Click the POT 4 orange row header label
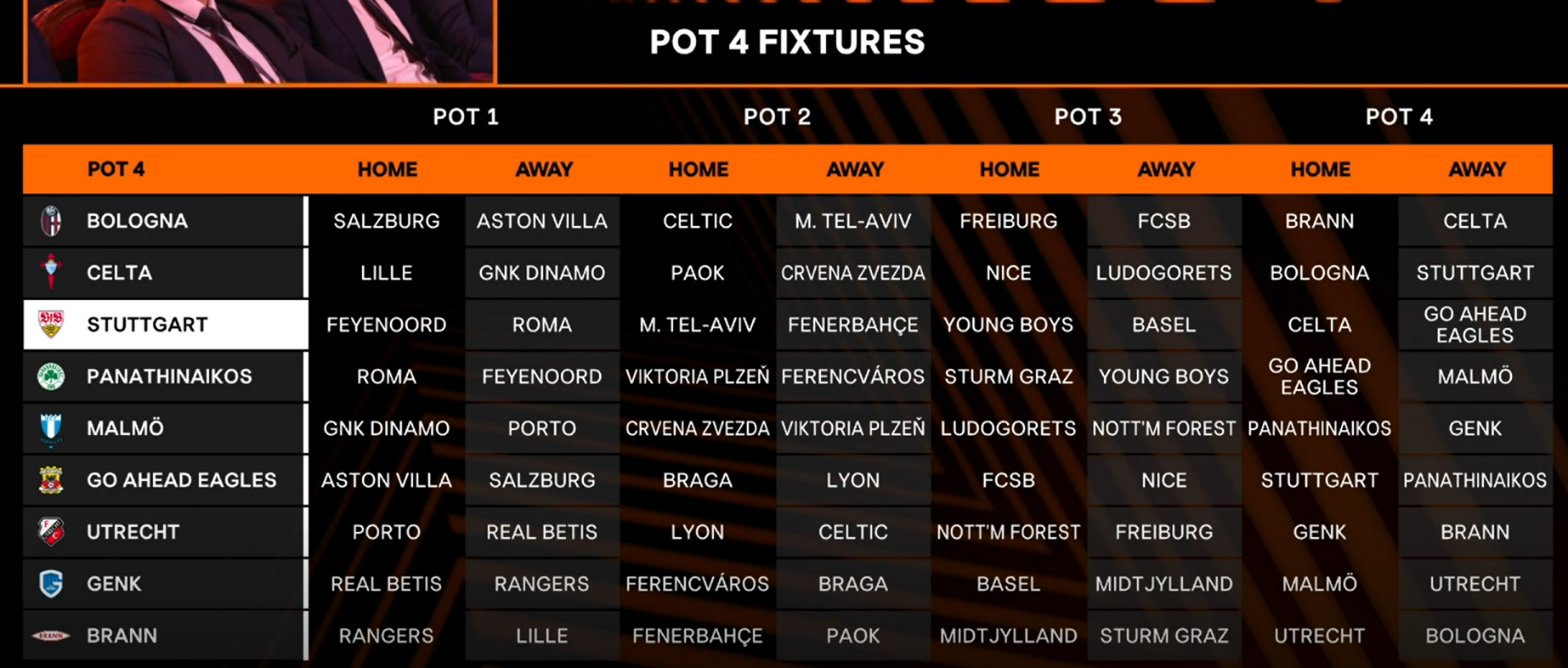The height and width of the screenshot is (668, 1568). coord(116,169)
